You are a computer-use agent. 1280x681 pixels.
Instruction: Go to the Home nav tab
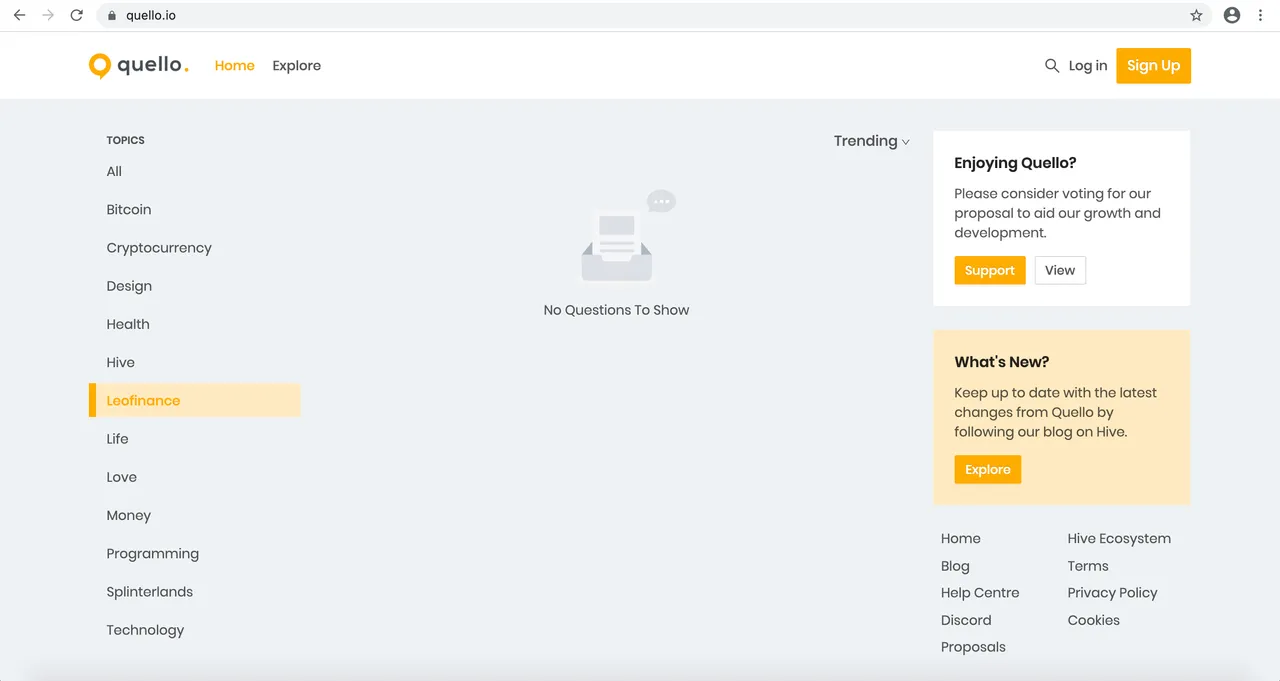[235, 65]
